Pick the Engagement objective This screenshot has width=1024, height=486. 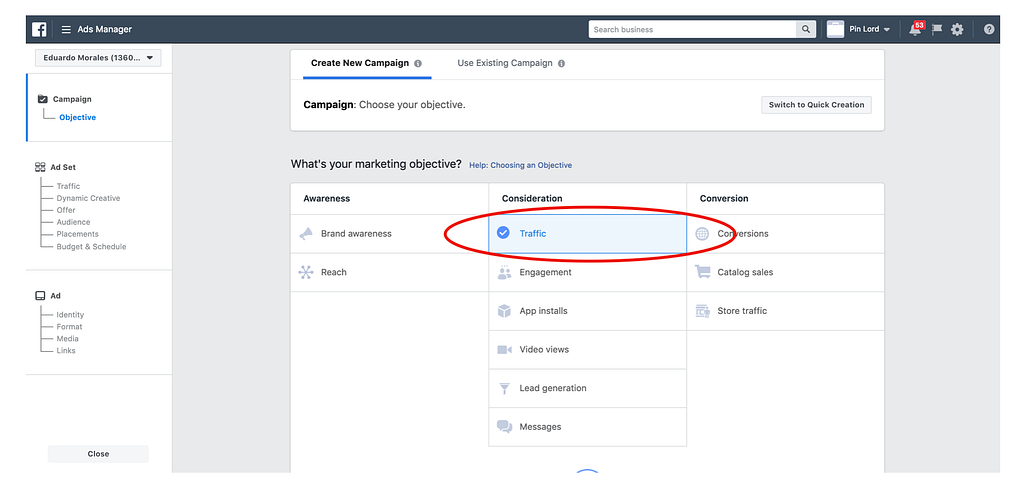pyautogui.click(x=545, y=272)
